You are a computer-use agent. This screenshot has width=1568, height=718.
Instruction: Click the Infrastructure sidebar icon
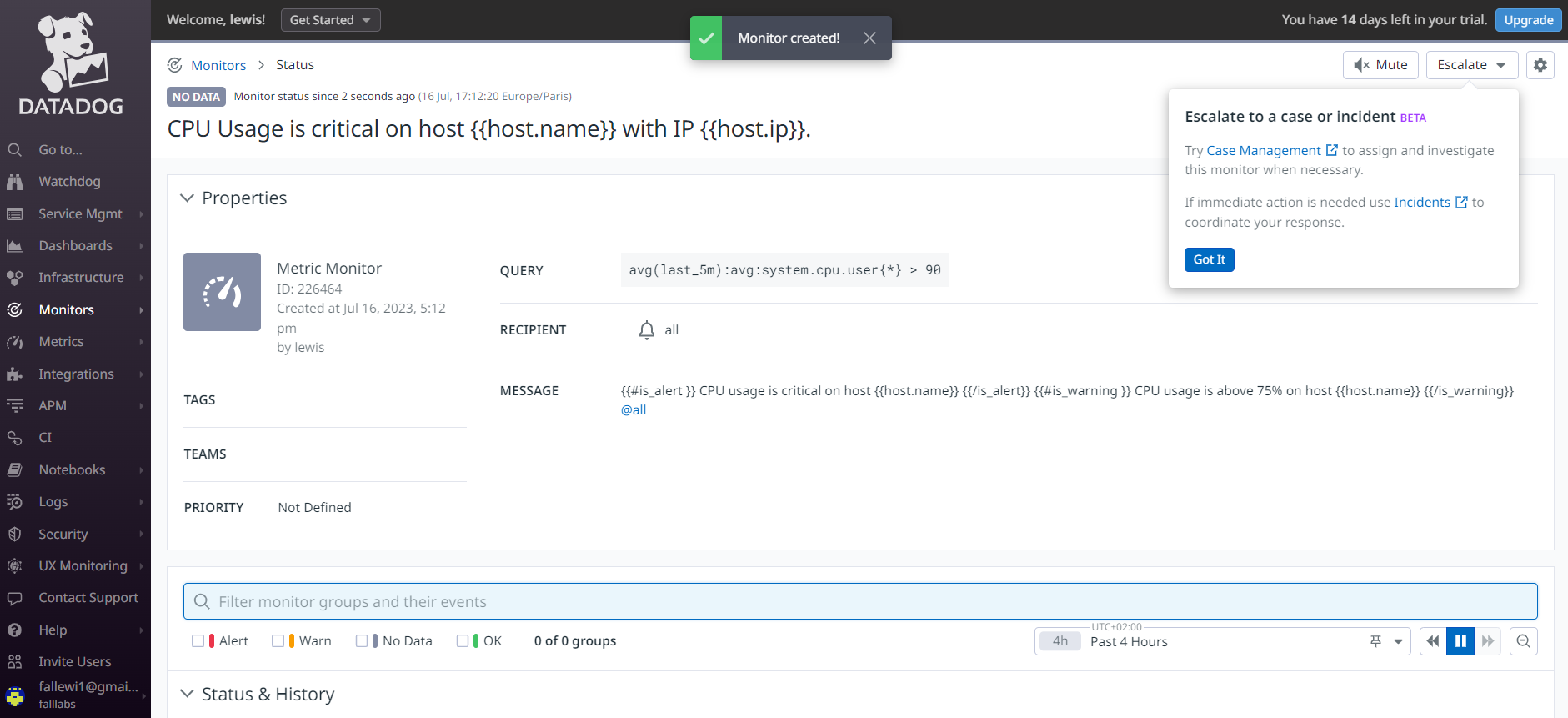[x=14, y=278]
